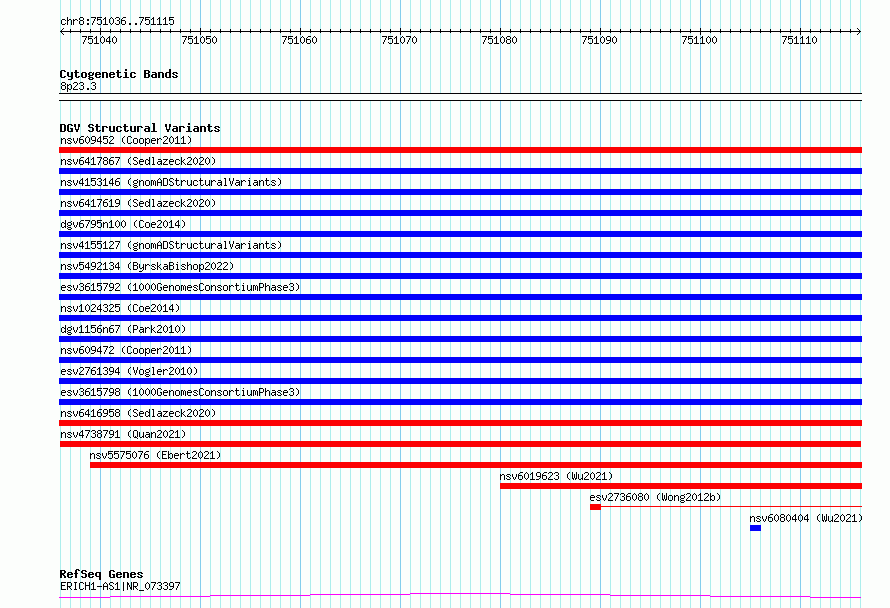Open the esv2736080 (Wong2012b) label
This screenshot has width=890, height=608.
click(655, 497)
